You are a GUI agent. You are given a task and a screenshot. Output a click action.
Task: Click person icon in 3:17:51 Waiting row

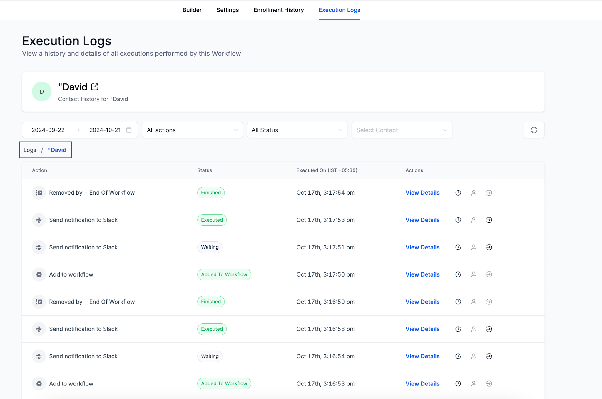pyautogui.click(x=473, y=247)
